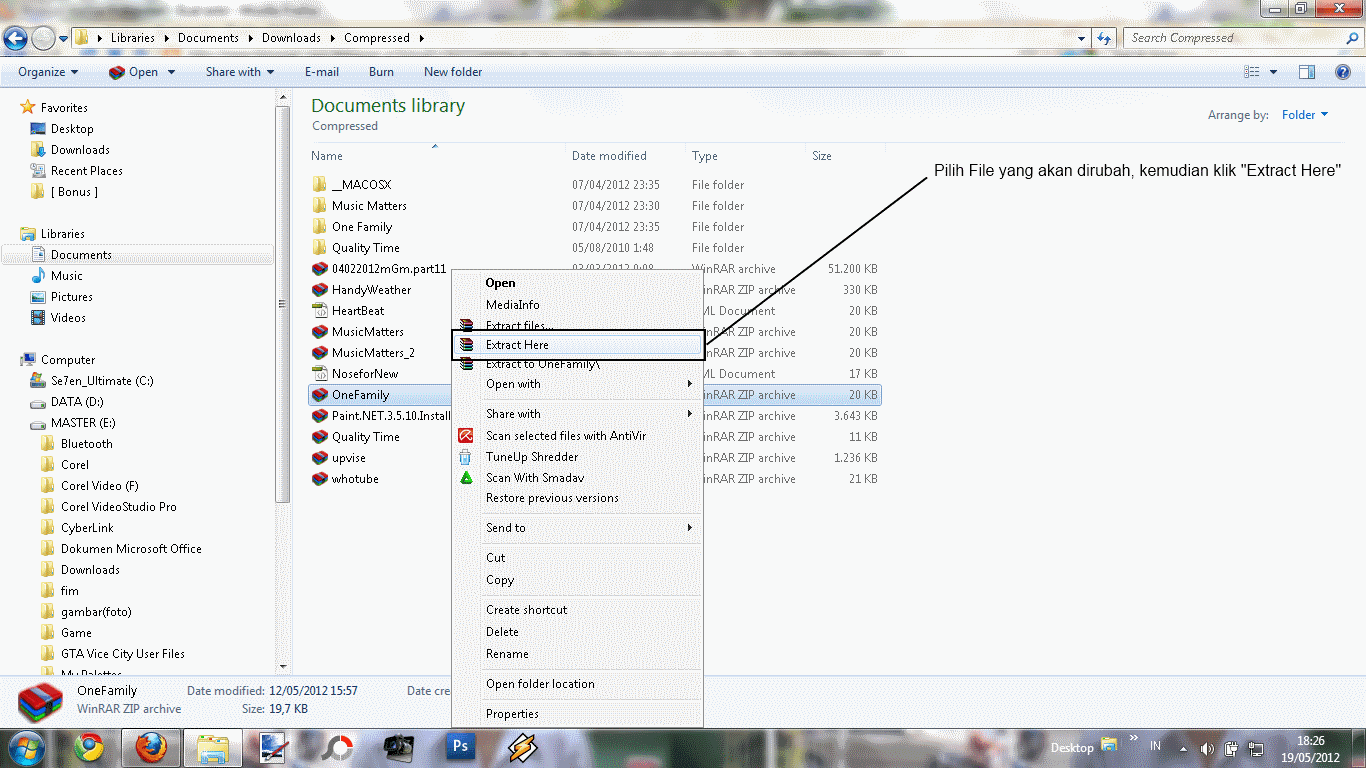This screenshot has height=768, width=1366.
Task: Select the HandyWeather archive icon
Action: pyautogui.click(x=320, y=290)
